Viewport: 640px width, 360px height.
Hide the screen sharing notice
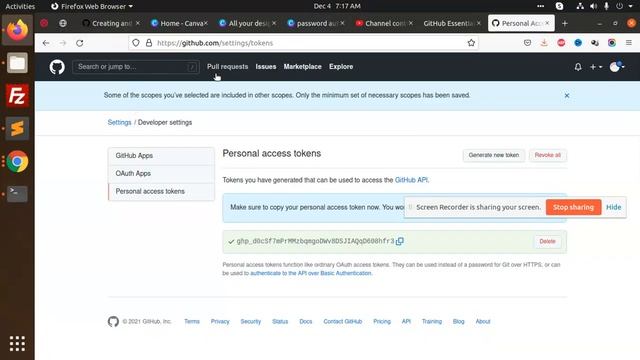613,207
